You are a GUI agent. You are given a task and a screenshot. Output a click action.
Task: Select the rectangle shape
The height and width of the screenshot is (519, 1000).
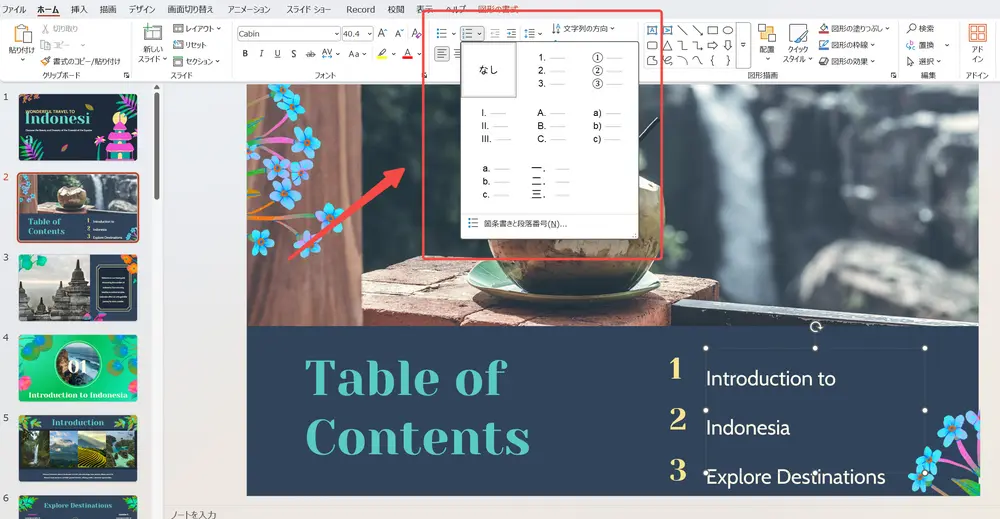[x=713, y=30]
